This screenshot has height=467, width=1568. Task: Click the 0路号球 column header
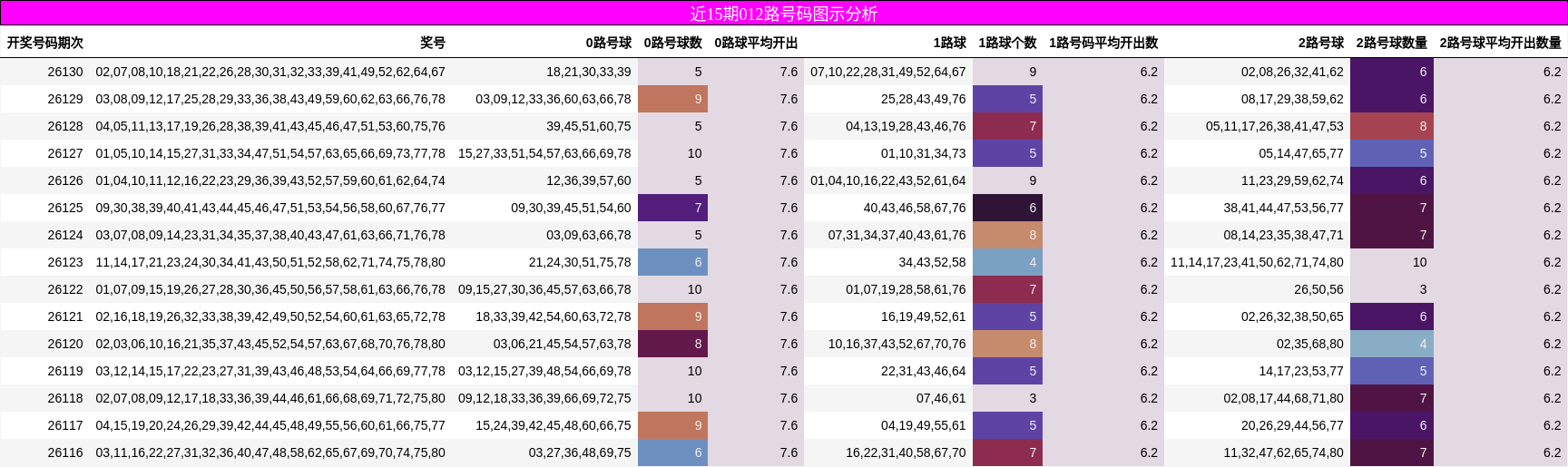pos(608,43)
